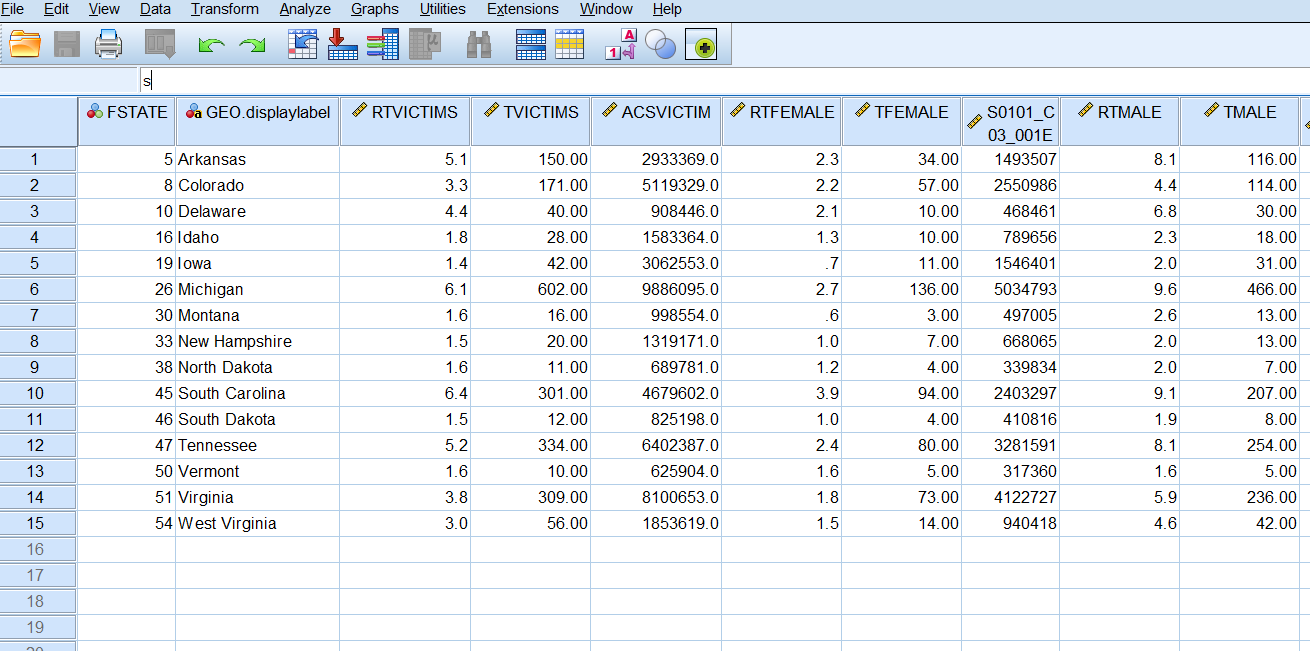This screenshot has height=651, width=1310.
Task: Toggle the Value Labels icon
Action: pyautogui.click(x=620, y=44)
